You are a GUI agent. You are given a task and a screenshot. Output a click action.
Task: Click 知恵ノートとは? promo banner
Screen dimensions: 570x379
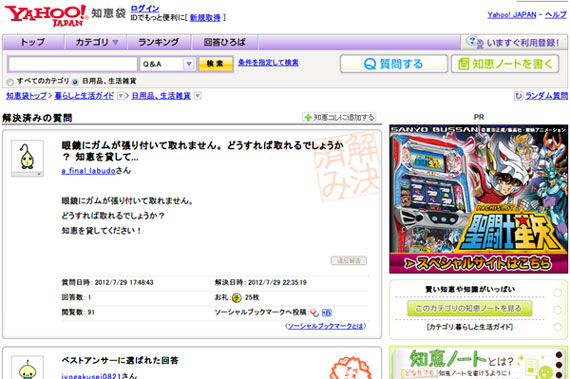coord(478,363)
